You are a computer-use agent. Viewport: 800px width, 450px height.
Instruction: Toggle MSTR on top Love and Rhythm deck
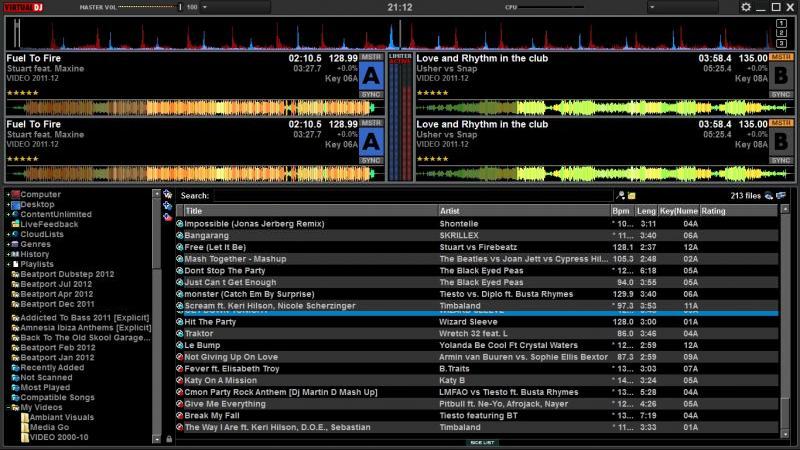pos(781,57)
